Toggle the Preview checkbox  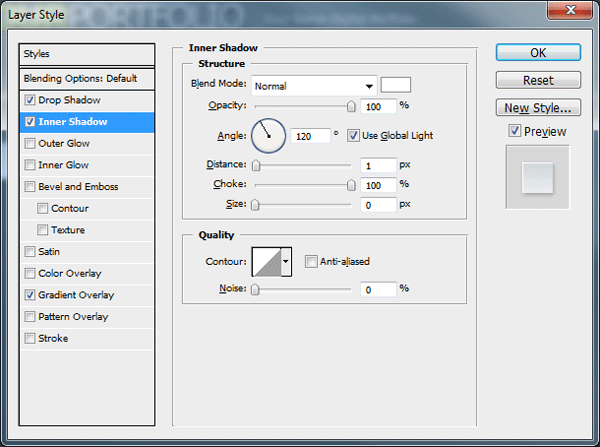point(514,131)
